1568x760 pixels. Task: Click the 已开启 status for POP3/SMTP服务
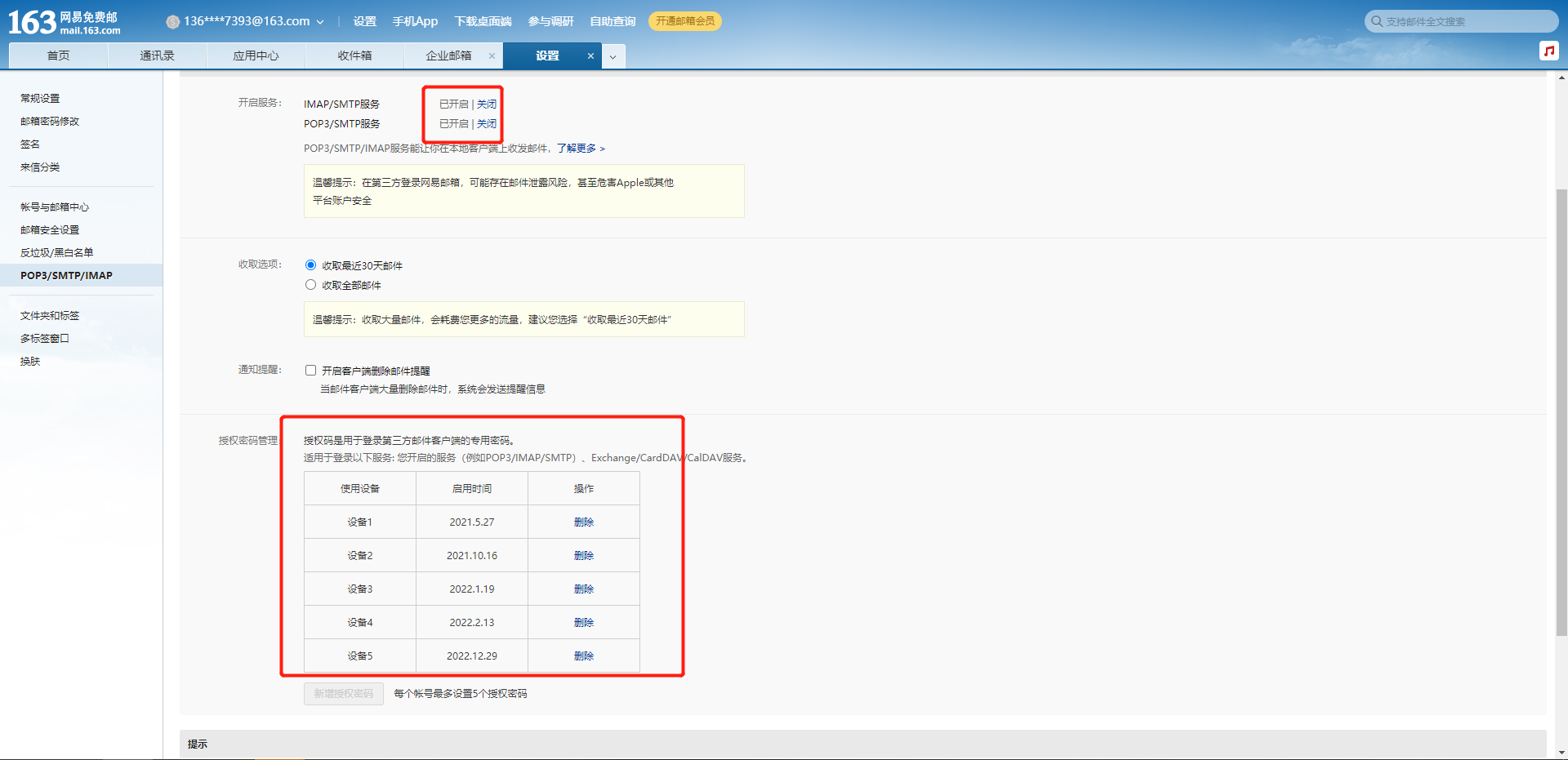[x=454, y=124]
